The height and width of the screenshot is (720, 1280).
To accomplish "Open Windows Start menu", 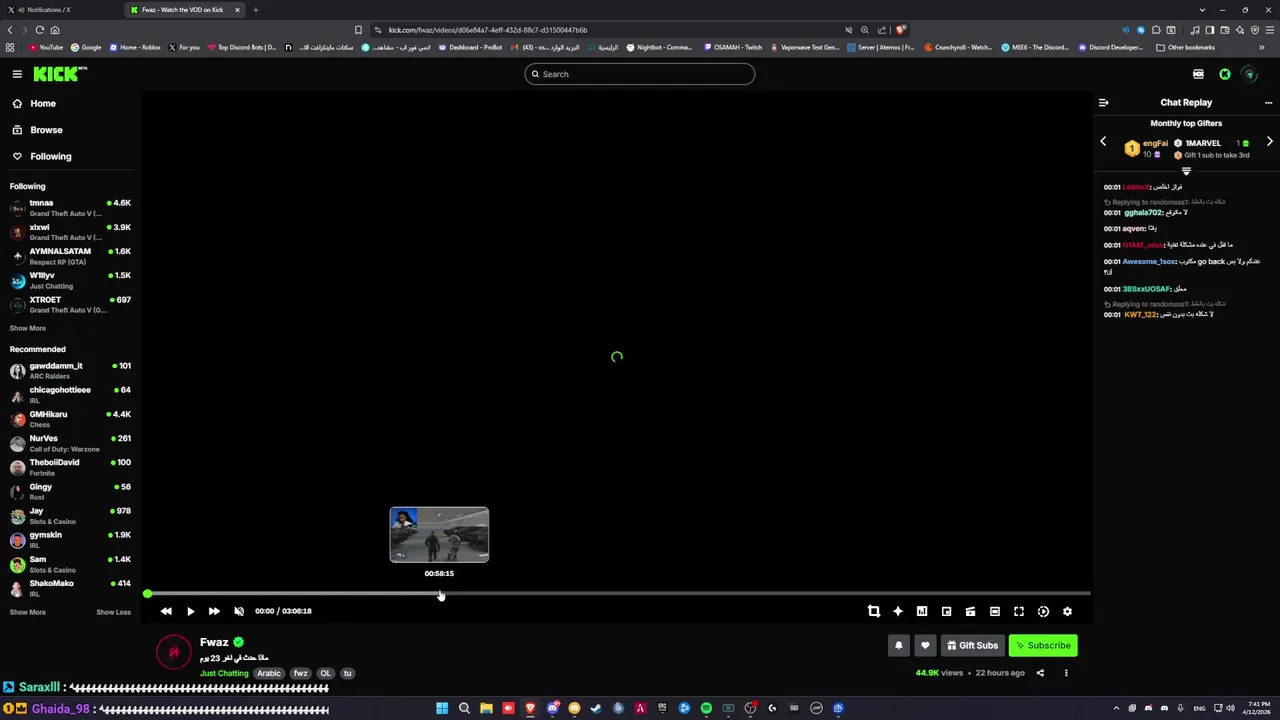I will [442, 708].
